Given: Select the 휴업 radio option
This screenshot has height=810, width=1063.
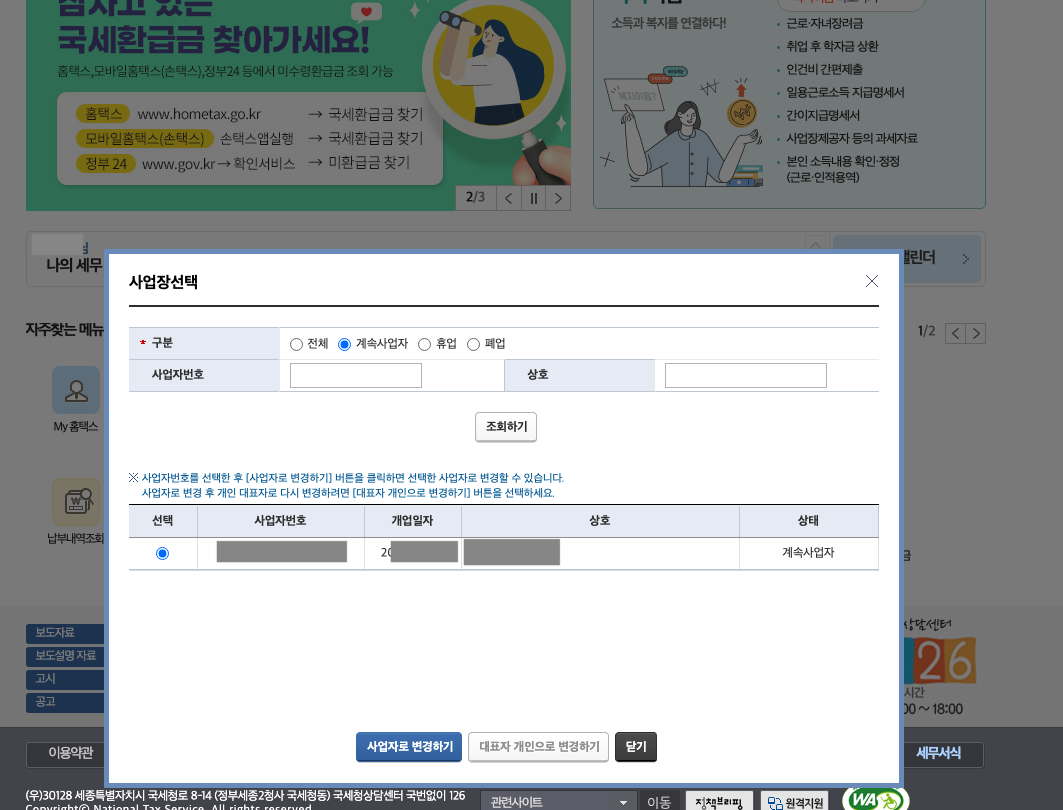Looking at the screenshot, I should (424, 344).
